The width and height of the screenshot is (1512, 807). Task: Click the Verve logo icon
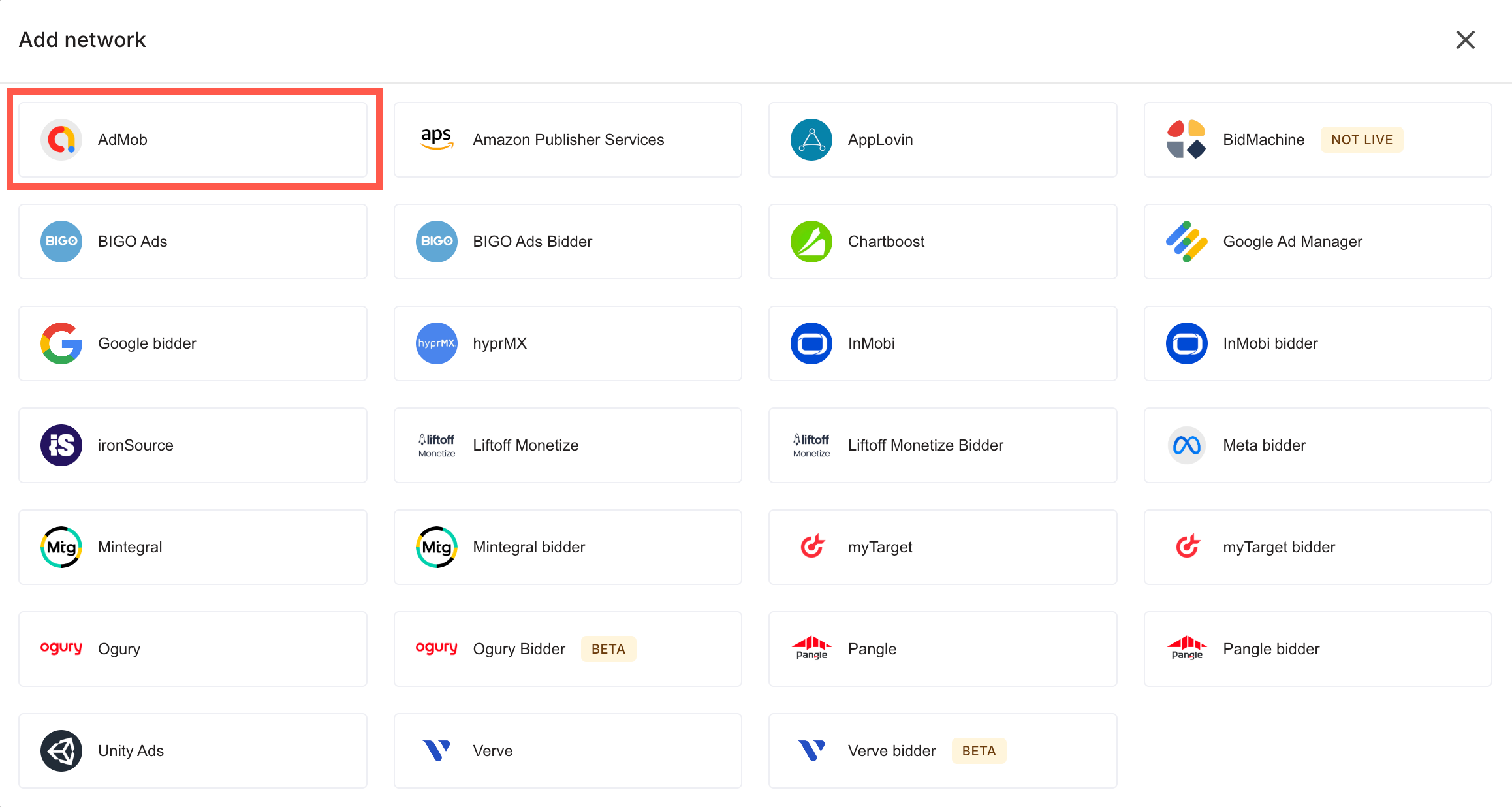(437, 751)
